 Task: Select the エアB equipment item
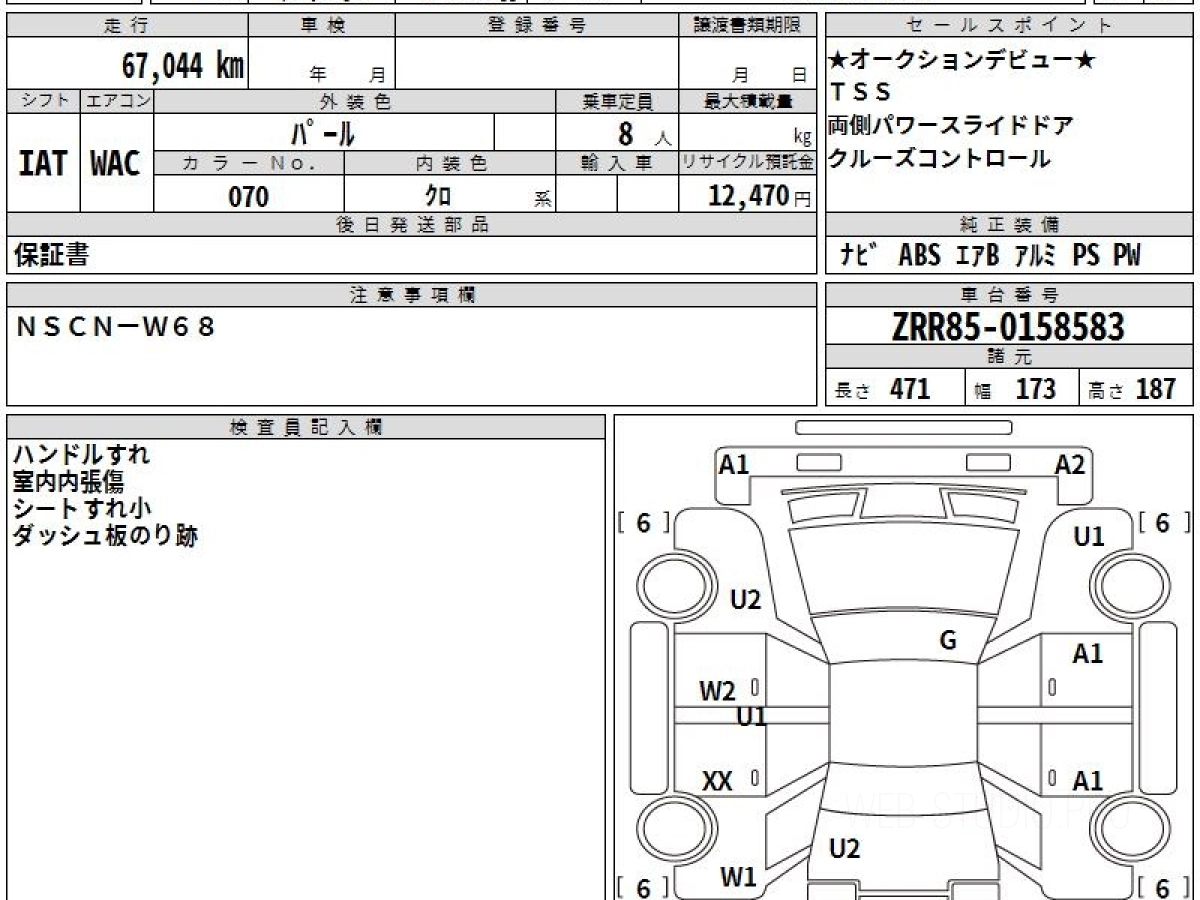pos(976,256)
